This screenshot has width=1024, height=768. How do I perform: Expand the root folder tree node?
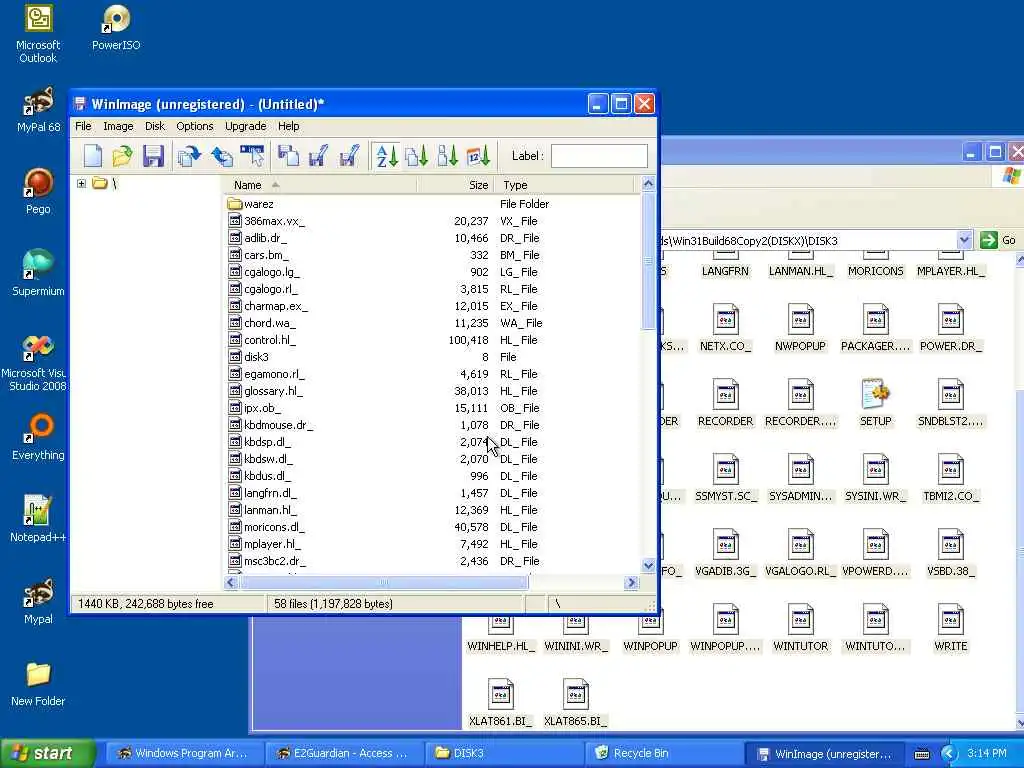point(81,184)
